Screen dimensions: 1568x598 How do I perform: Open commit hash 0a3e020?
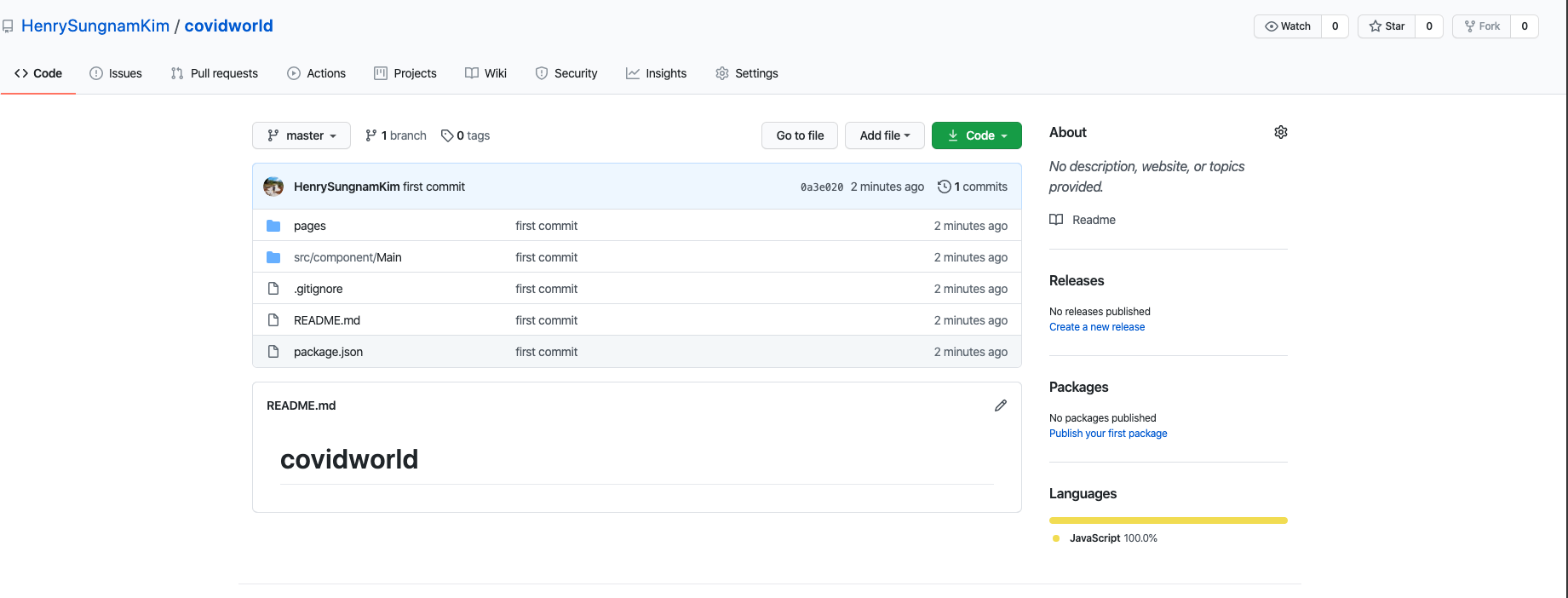(822, 187)
